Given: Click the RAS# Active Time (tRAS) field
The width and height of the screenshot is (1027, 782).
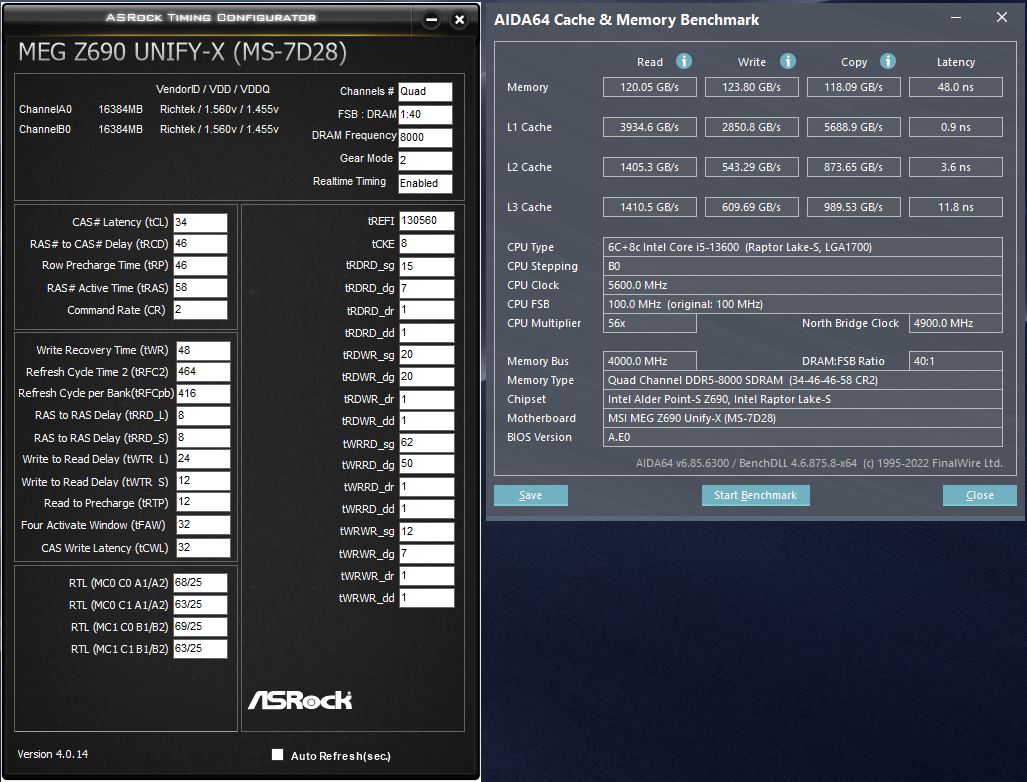Looking at the screenshot, I should pos(200,288).
